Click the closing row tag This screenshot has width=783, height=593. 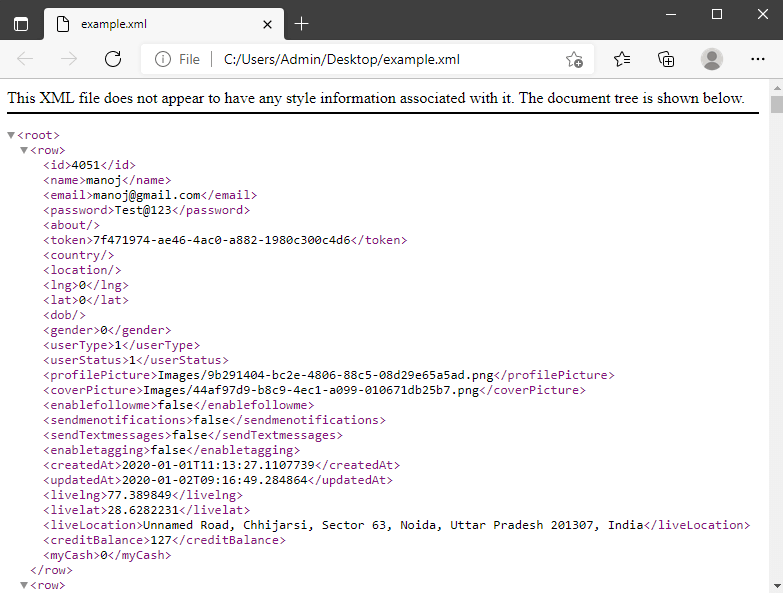coord(51,570)
